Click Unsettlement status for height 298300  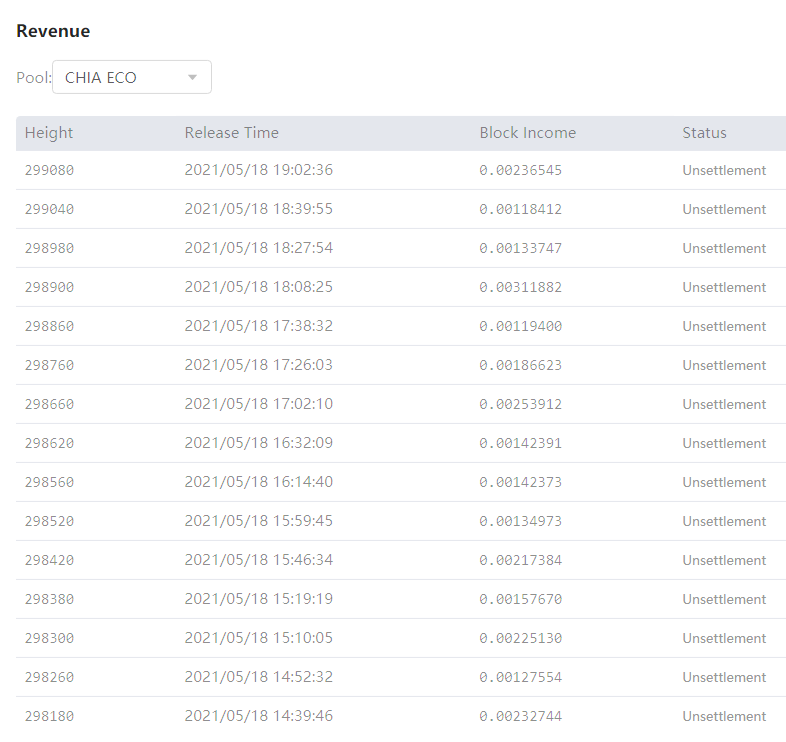pyautogui.click(x=724, y=638)
